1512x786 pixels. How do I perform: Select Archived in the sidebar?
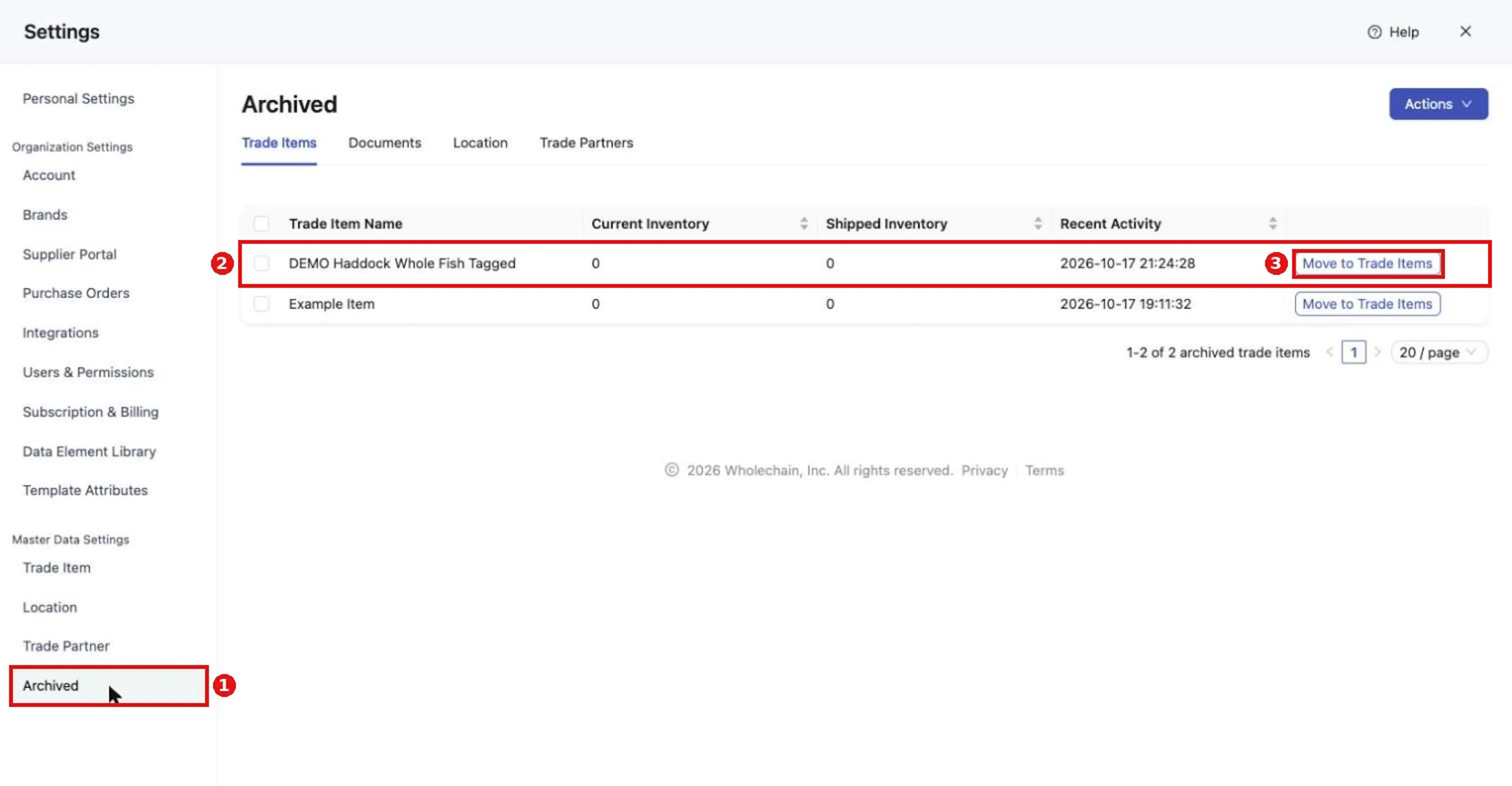109,686
